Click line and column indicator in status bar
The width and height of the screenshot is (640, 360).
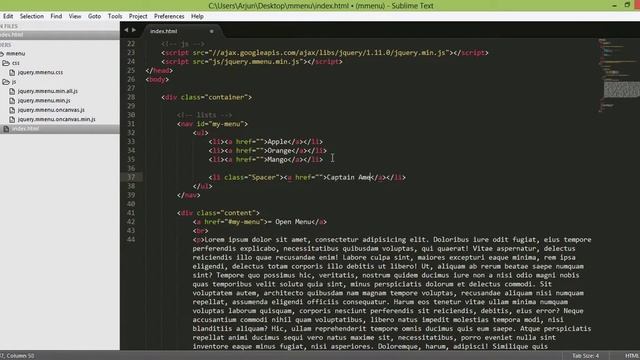[x=17, y=356]
